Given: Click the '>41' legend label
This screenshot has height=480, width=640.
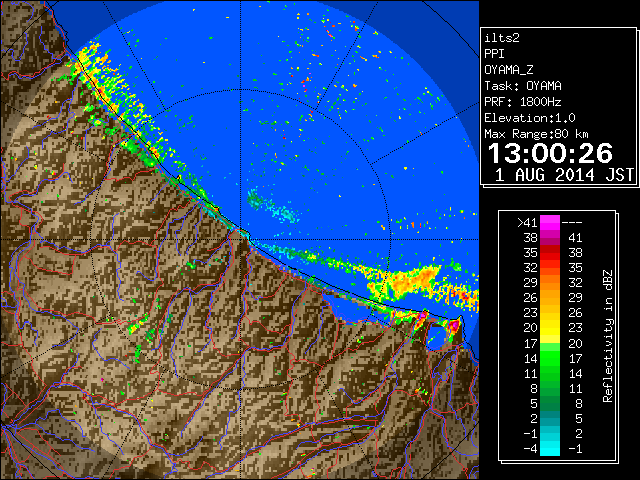Looking at the screenshot, I should click(x=527, y=222).
